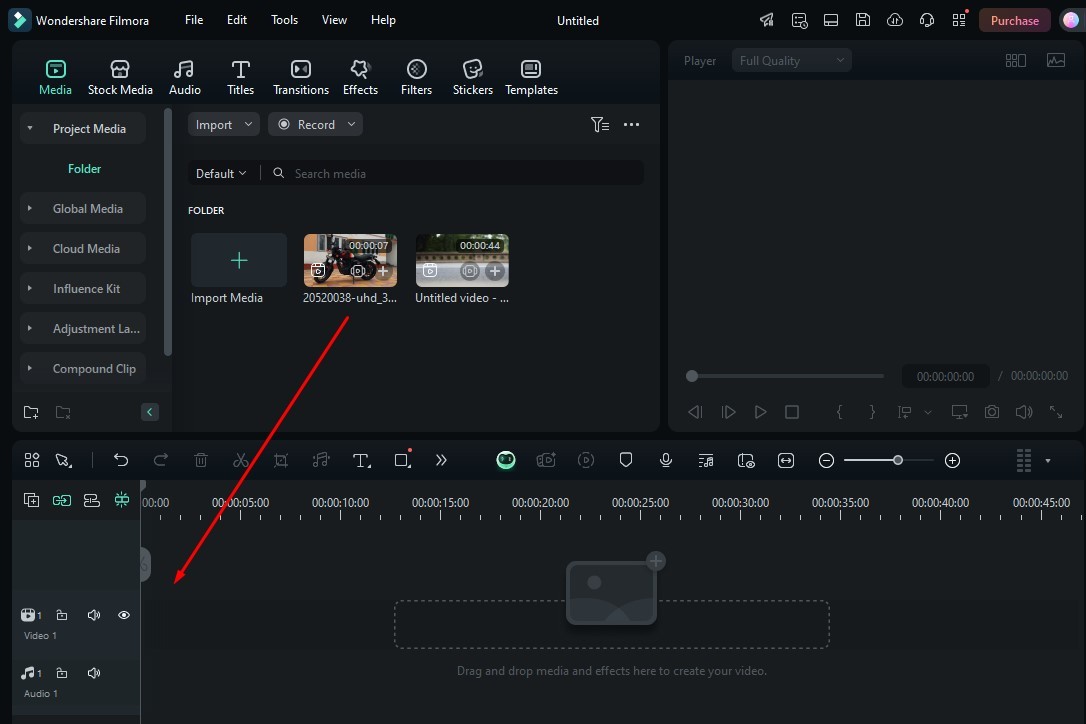
Task: Click the voiceover microphone icon
Action: (x=666, y=460)
